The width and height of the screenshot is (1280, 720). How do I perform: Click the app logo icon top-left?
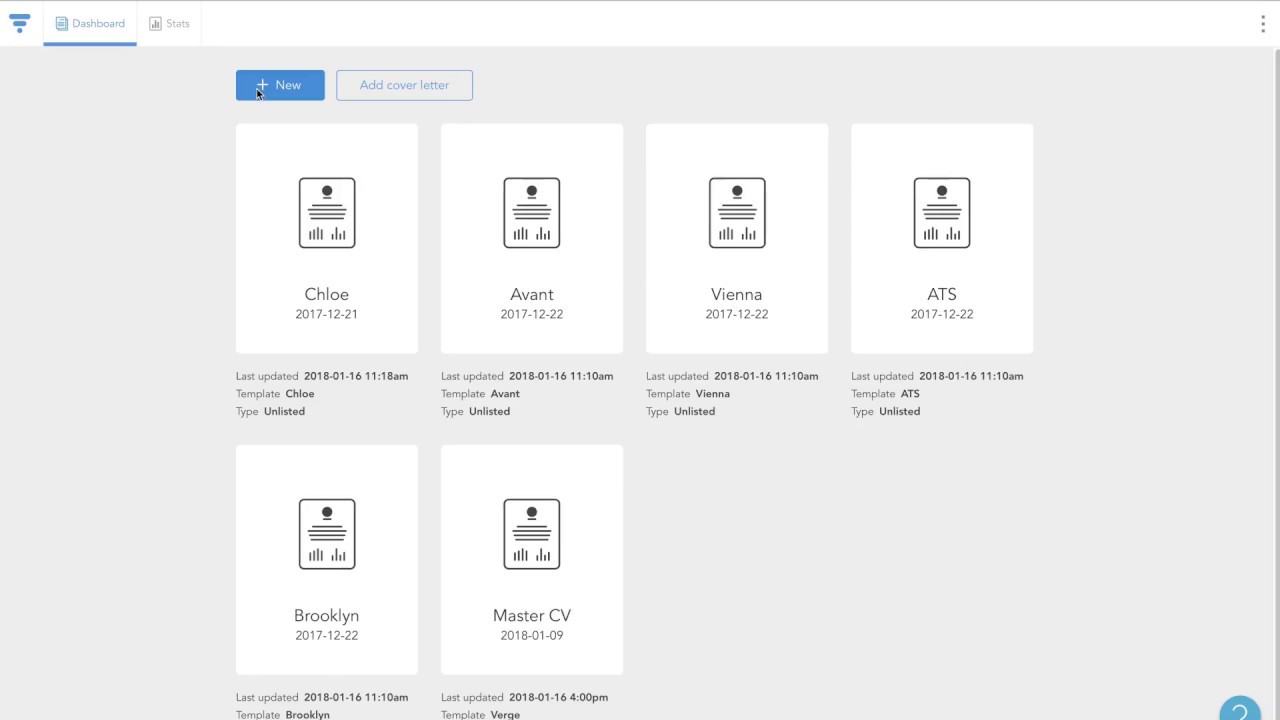[x=20, y=23]
